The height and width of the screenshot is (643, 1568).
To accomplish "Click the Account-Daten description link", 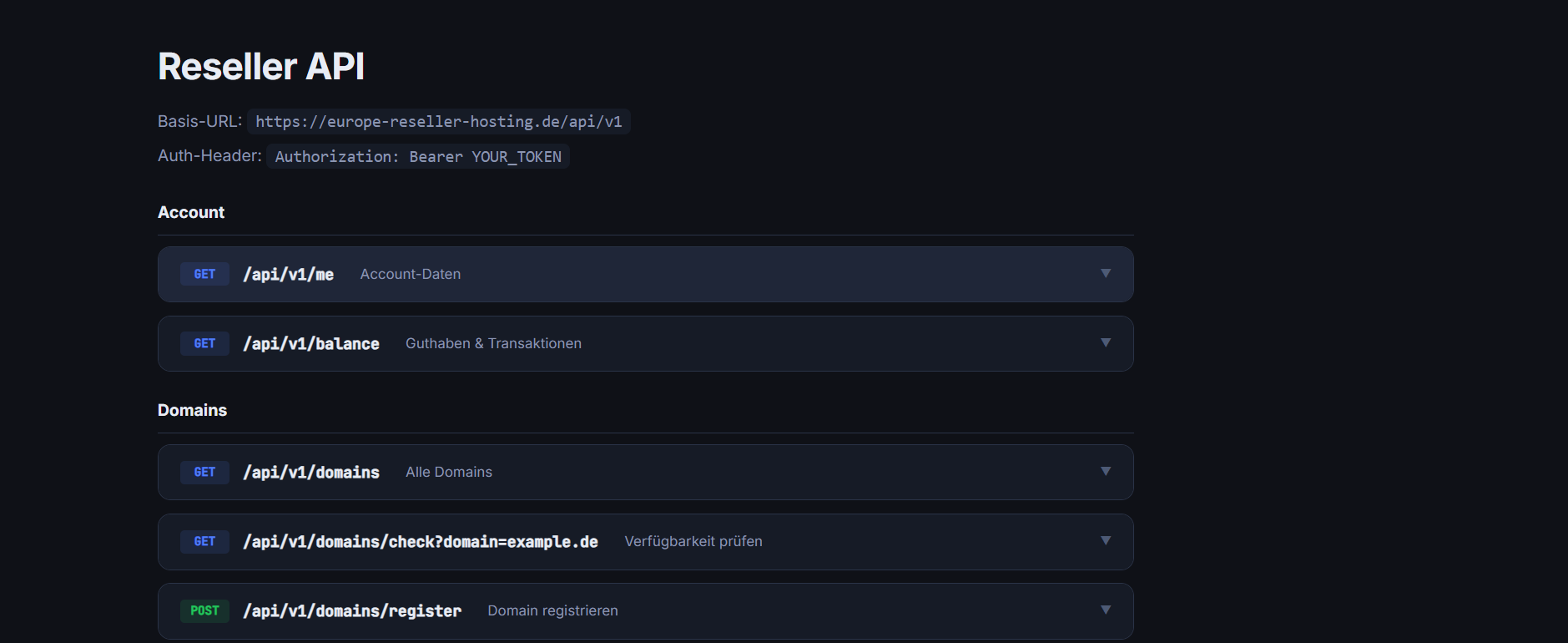I will tap(410, 274).
